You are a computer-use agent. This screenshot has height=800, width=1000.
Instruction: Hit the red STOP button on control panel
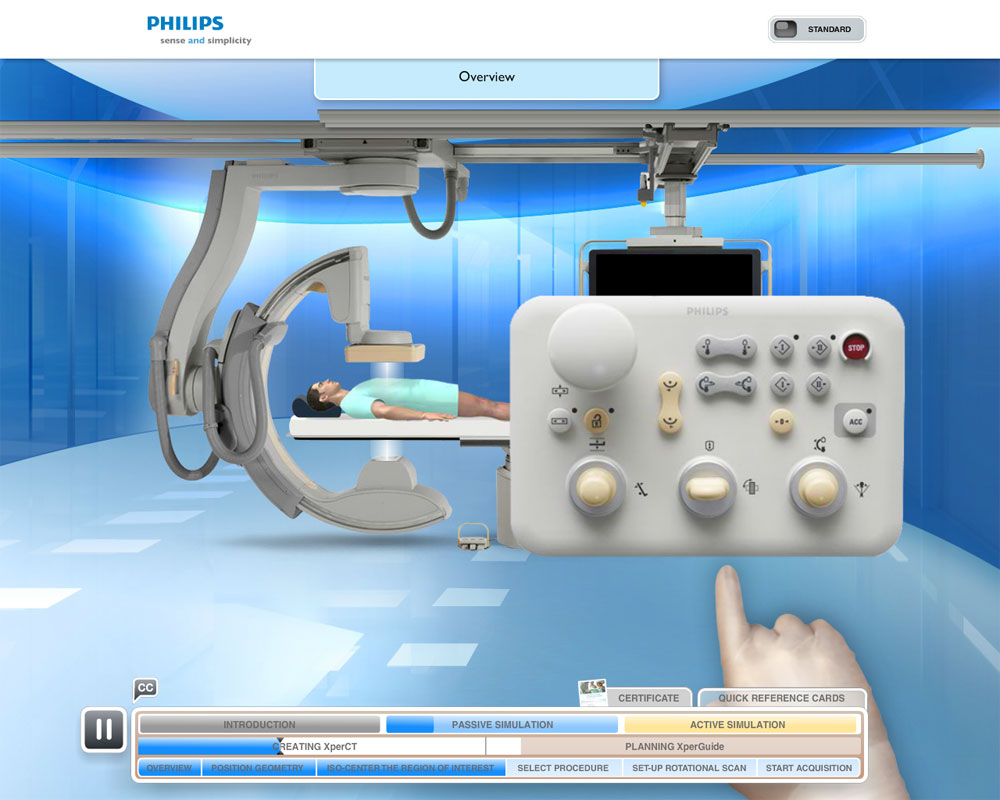855,348
